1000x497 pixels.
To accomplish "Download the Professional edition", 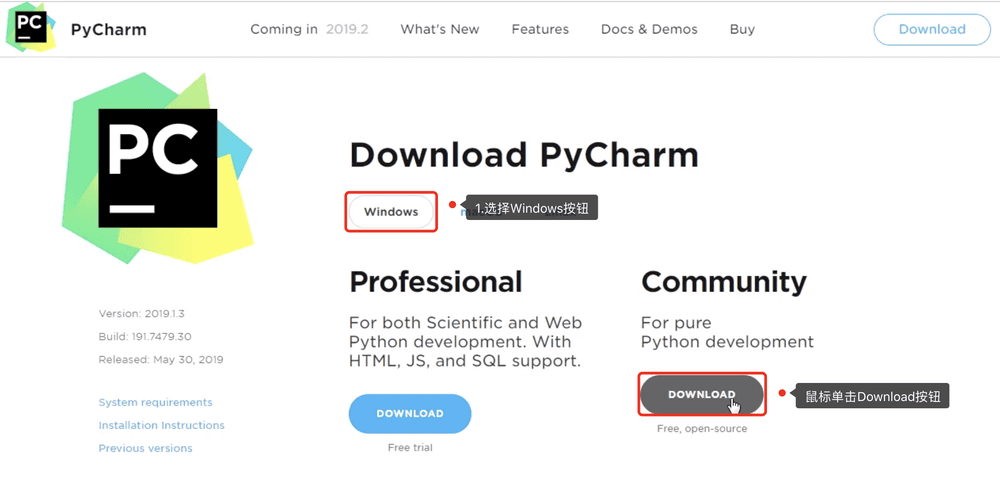I will [409, 413].
